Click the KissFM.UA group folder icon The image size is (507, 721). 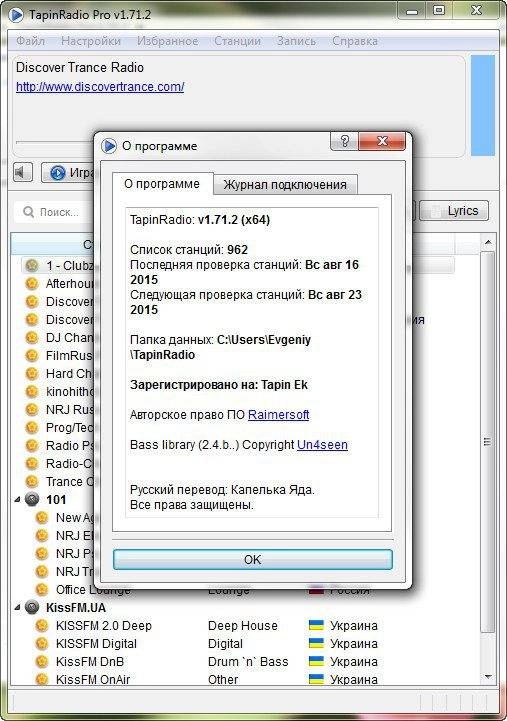tap(32, 607)
